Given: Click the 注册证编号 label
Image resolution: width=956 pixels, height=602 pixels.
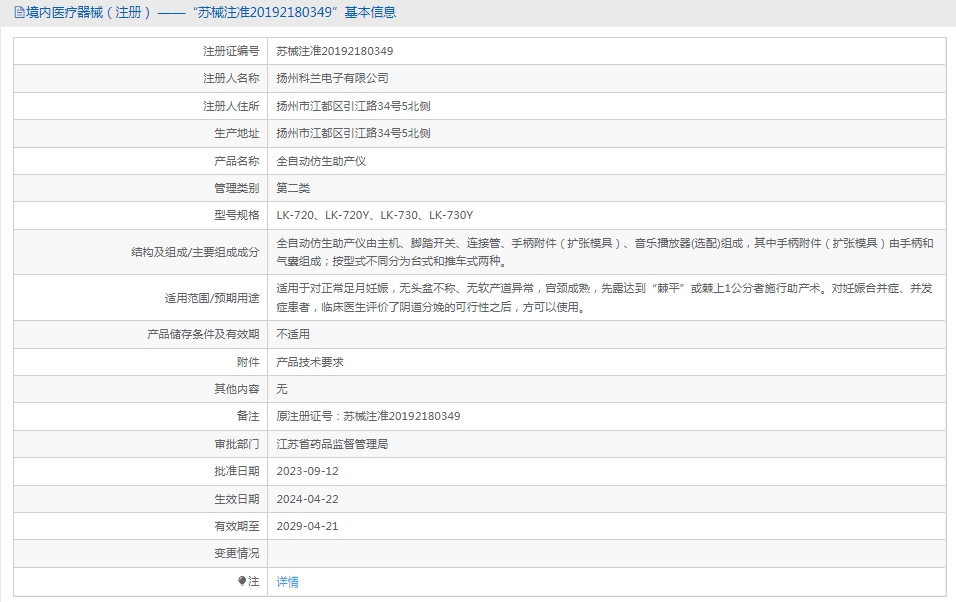Looking at the screenshot, I should [231, 51].
